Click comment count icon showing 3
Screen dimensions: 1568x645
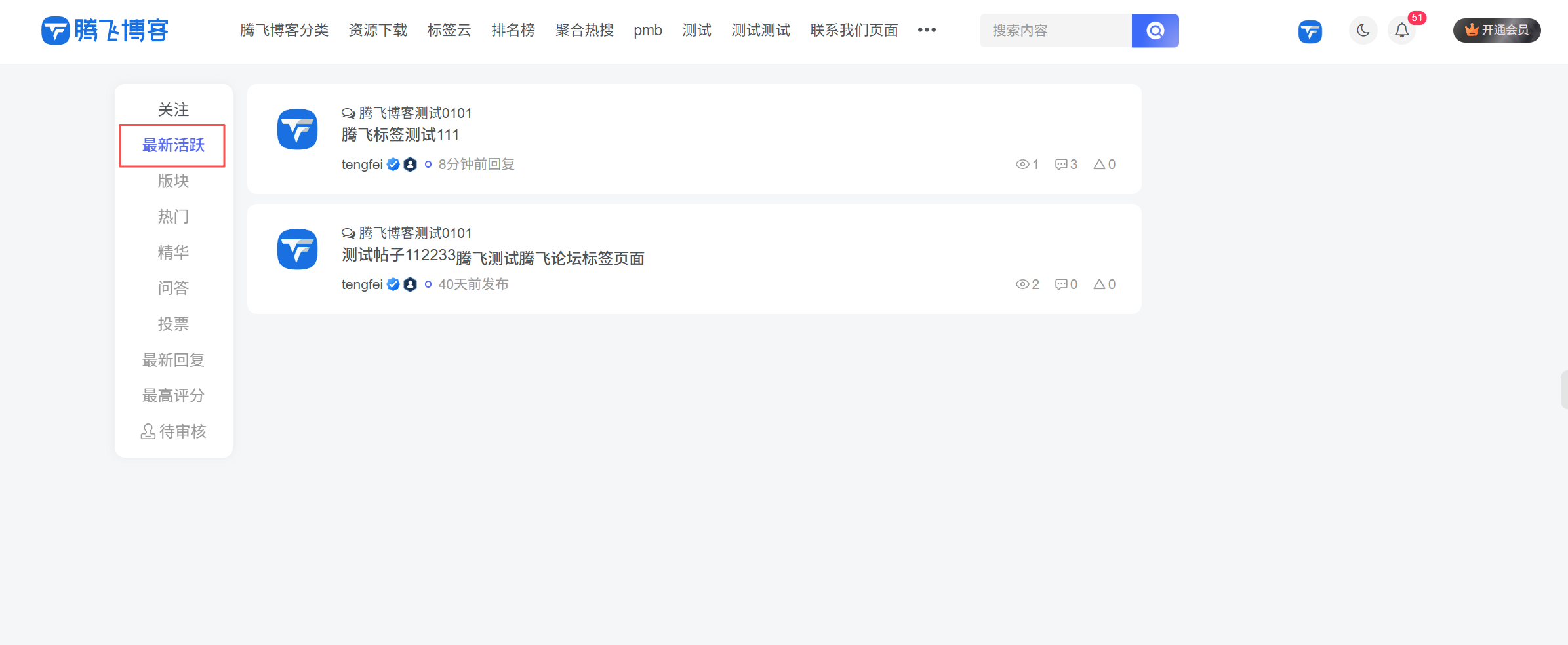pos(1061,165)
